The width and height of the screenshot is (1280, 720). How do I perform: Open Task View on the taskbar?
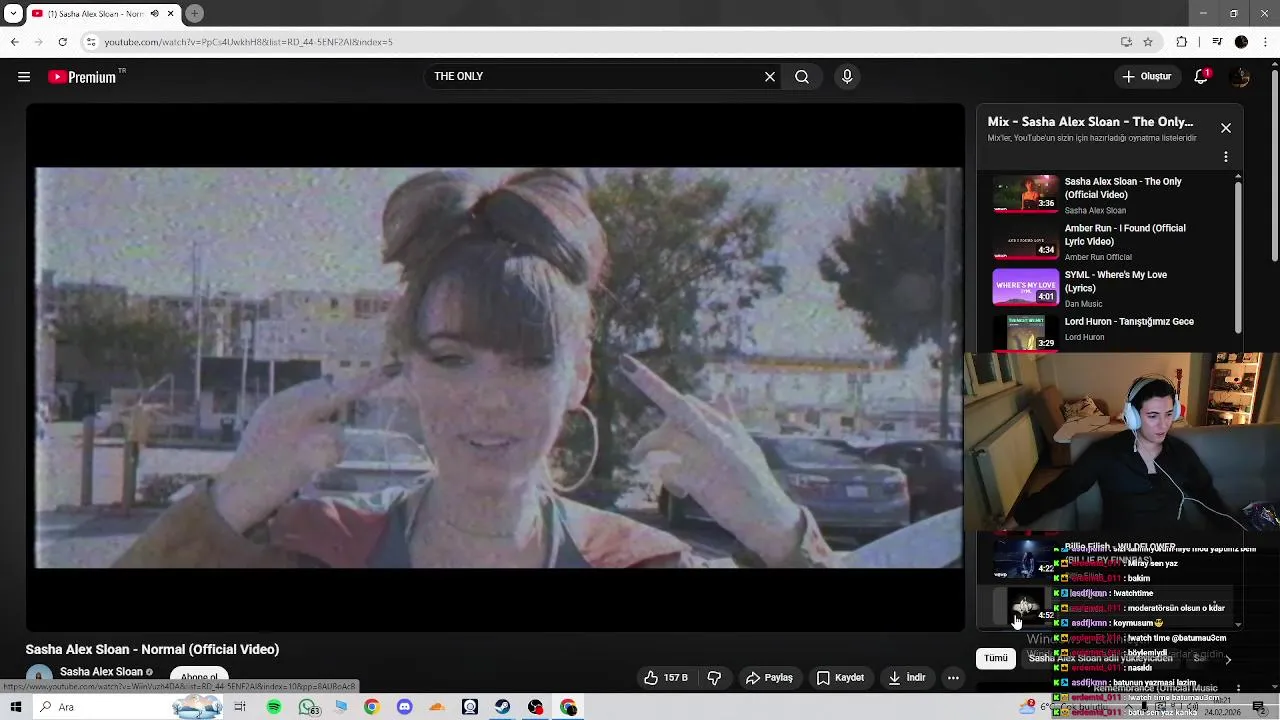[x=240, y=707]
